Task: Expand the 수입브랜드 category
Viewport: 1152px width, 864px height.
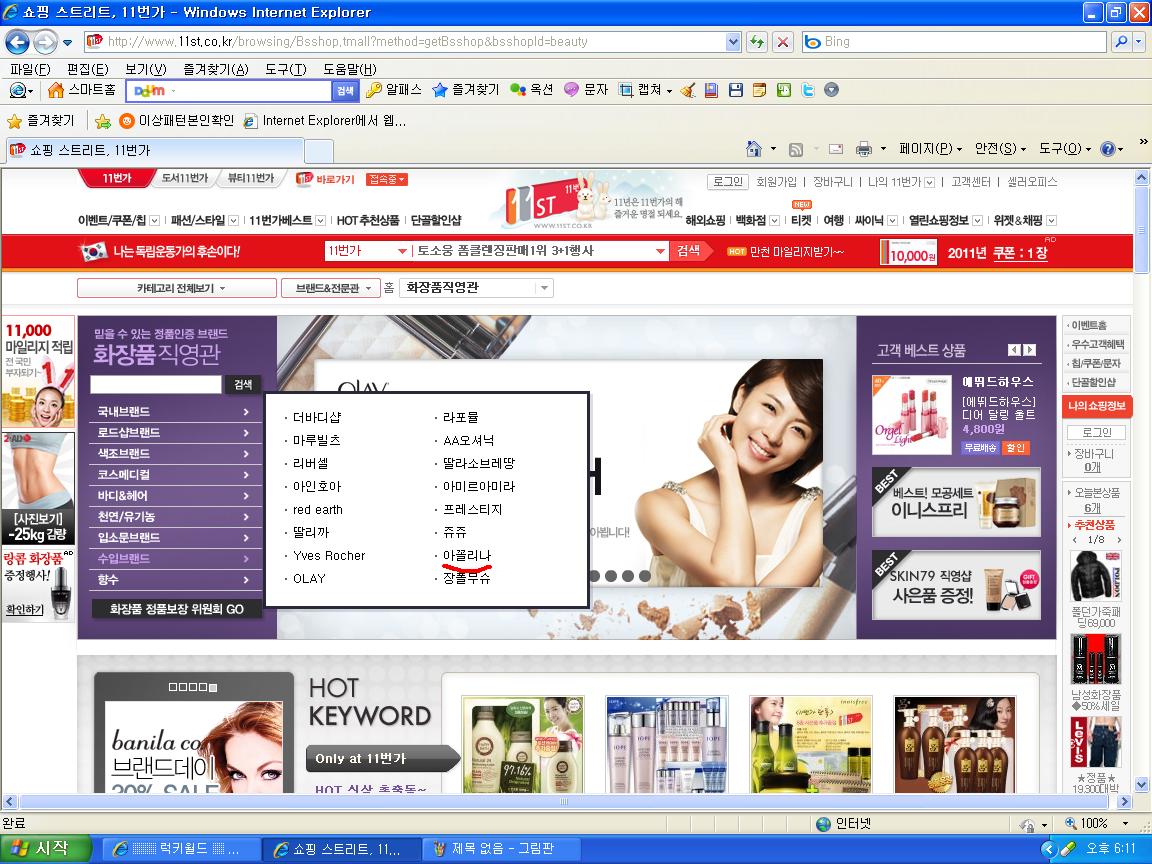Action: click(x=176, y=558)
